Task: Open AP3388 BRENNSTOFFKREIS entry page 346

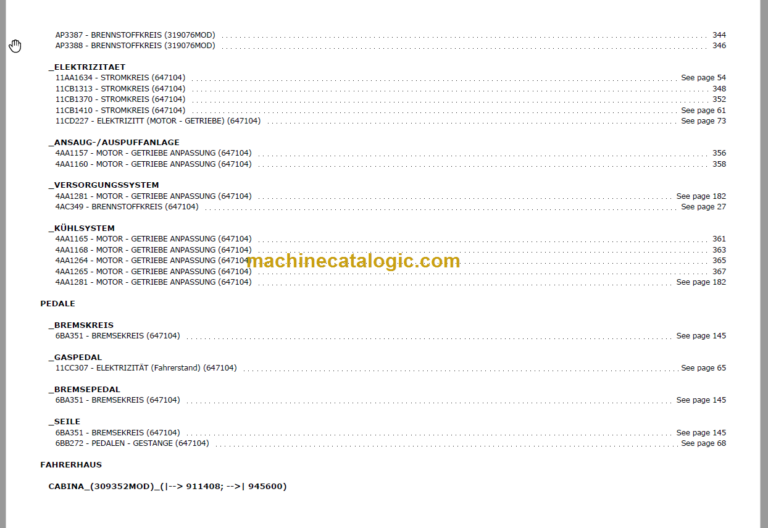Action: [x=390, y=46]
